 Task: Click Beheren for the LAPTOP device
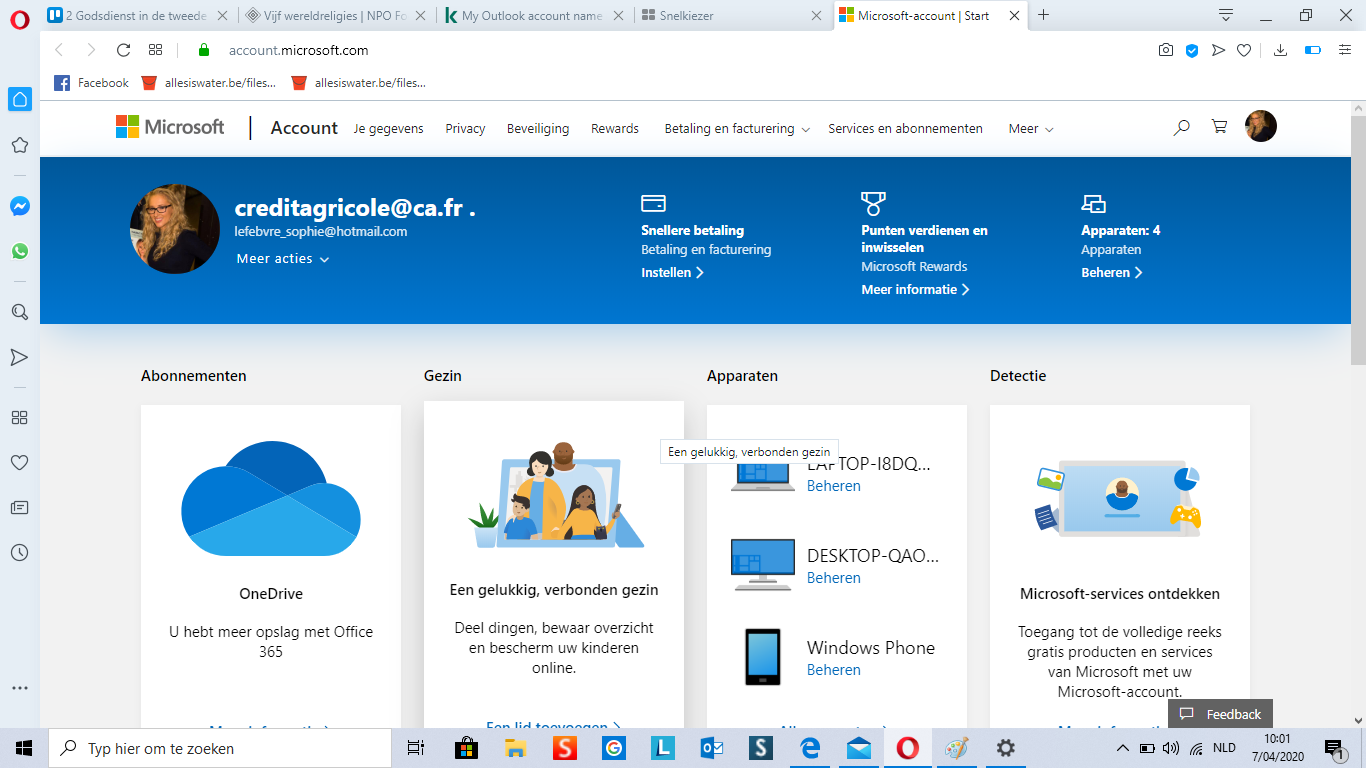coord(834,485)
